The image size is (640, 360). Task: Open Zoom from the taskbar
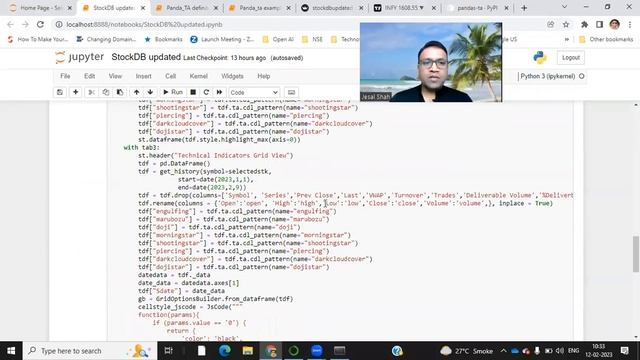point(317,351)
